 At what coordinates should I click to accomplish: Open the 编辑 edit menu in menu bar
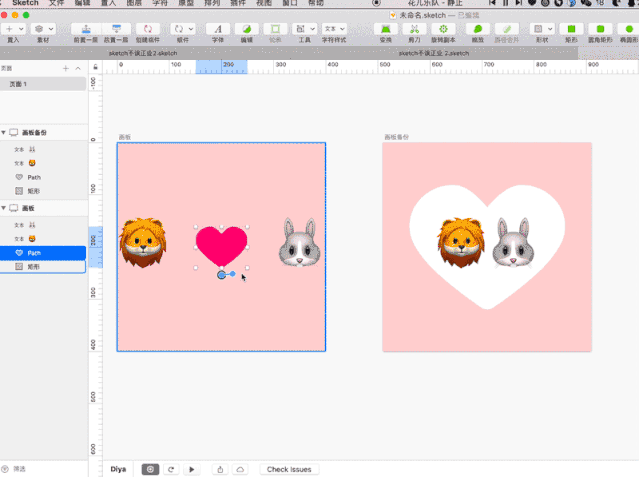click(x=82, y=3)
